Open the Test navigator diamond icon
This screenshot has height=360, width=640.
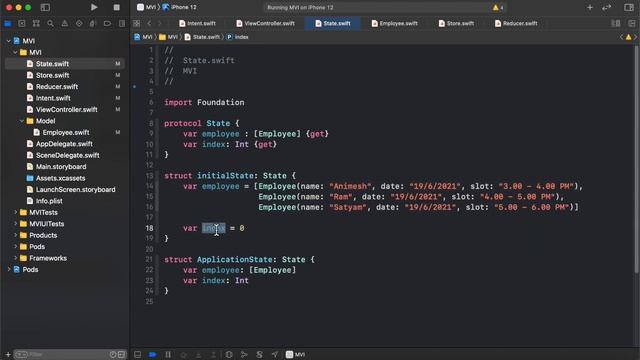click(x=79, y=24)
